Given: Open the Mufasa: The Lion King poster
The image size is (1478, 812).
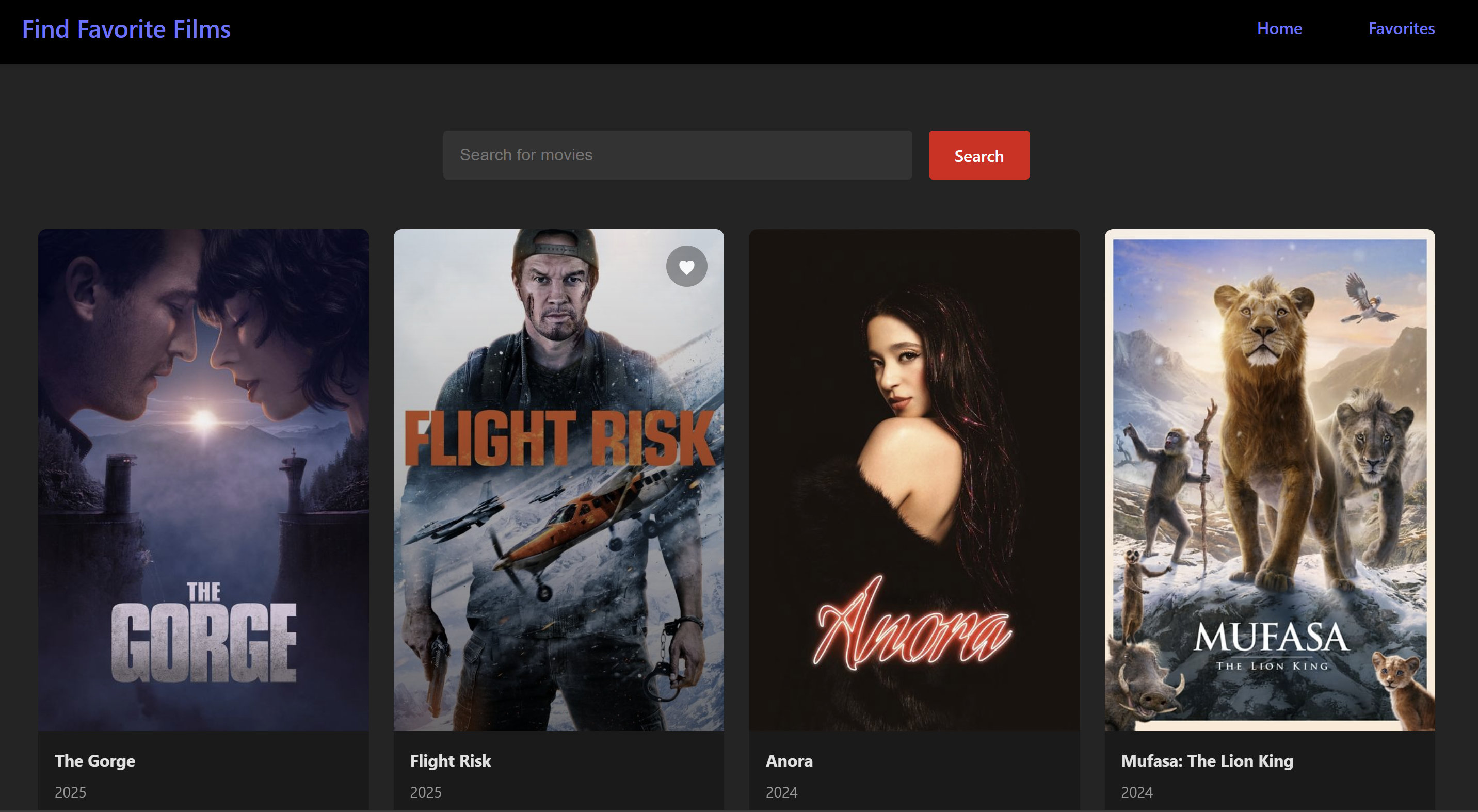Looking at the screenshot, I should [1270, 480].
